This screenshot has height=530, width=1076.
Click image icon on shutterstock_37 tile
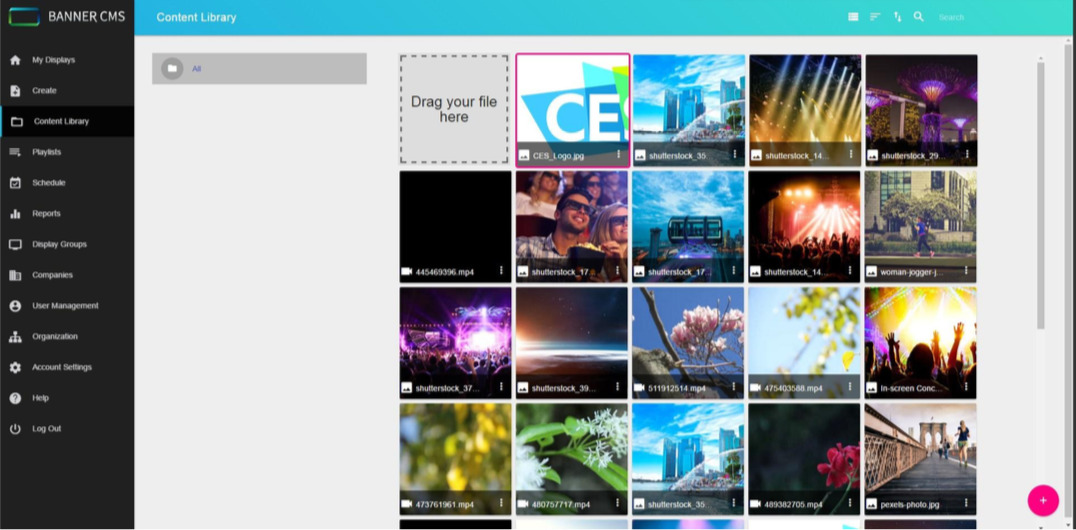coord(407,388)
